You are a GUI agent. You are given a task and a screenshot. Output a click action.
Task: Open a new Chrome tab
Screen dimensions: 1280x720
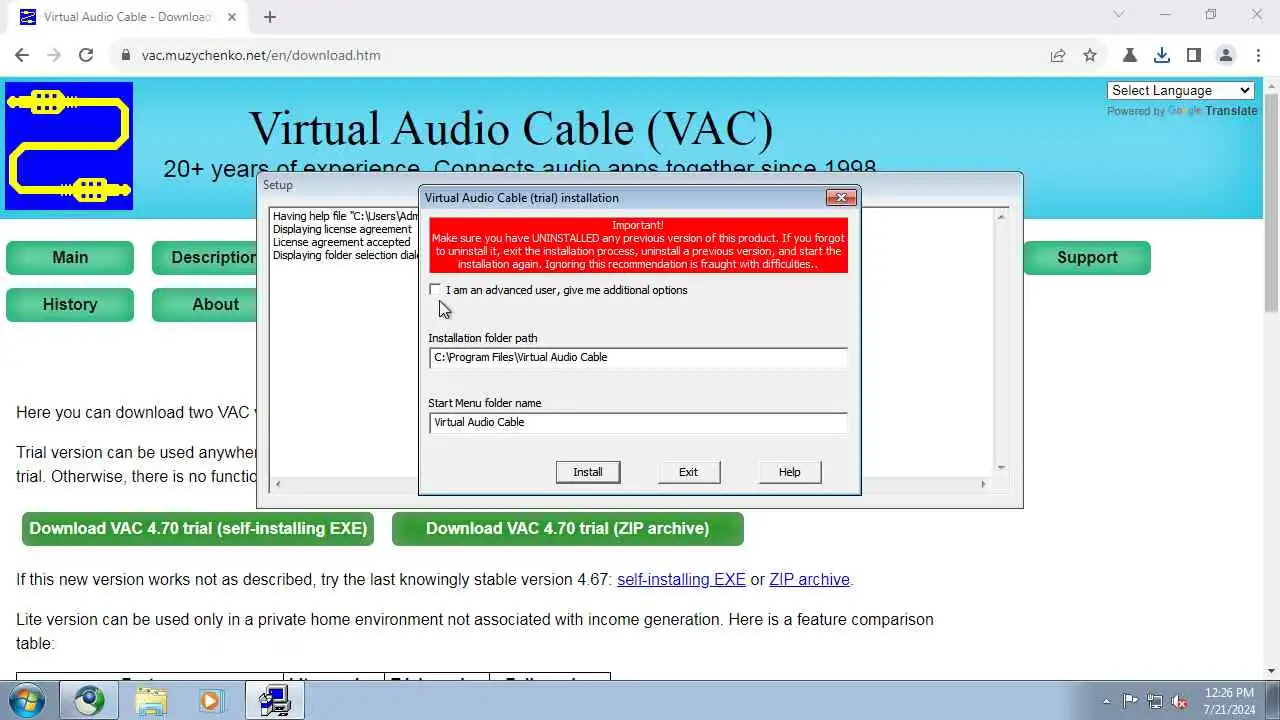tap(270, 16)
